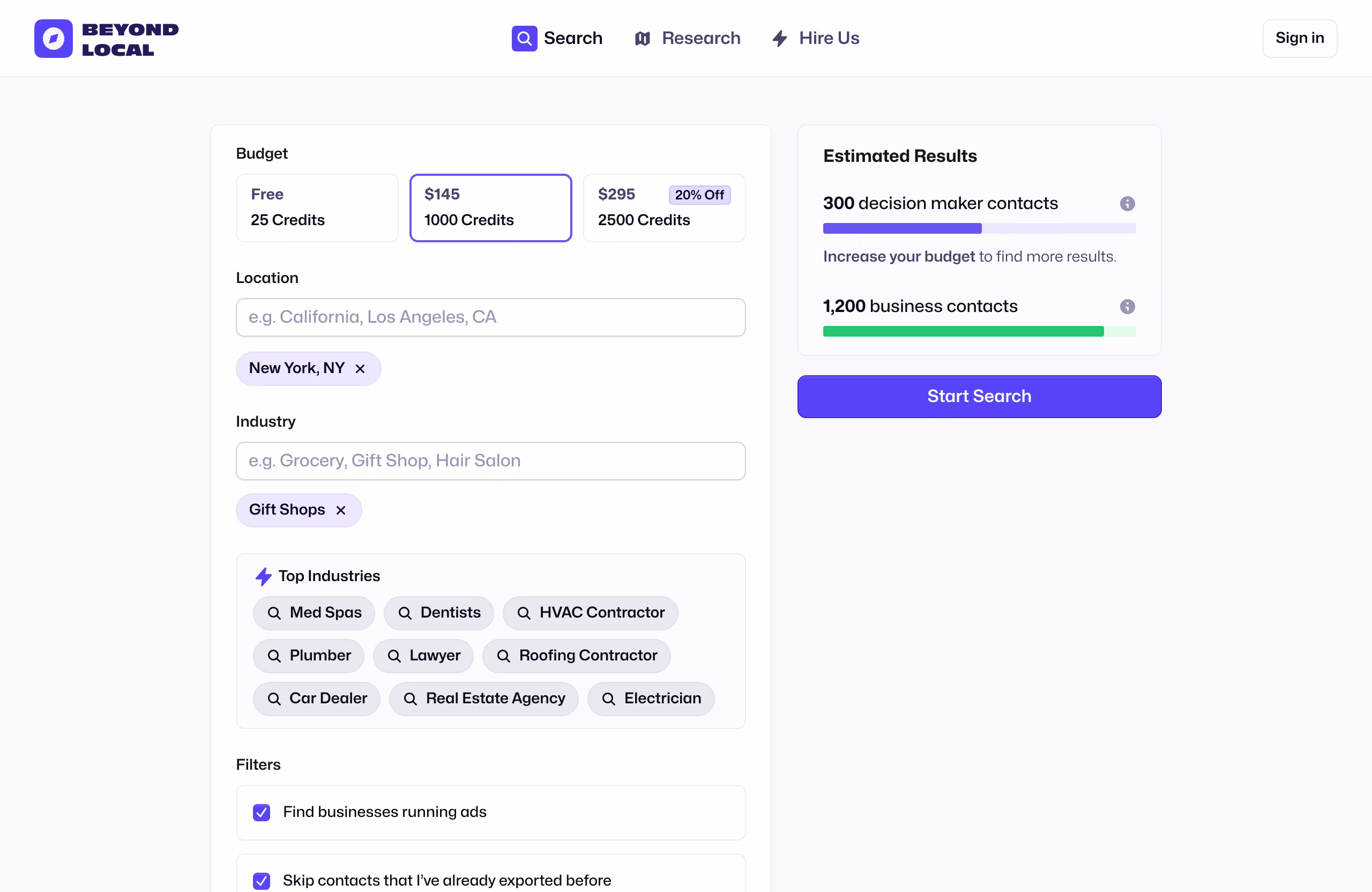Open info icon for business contacts
Viewport: 1372px width, 892px height.
point(1127,306)
